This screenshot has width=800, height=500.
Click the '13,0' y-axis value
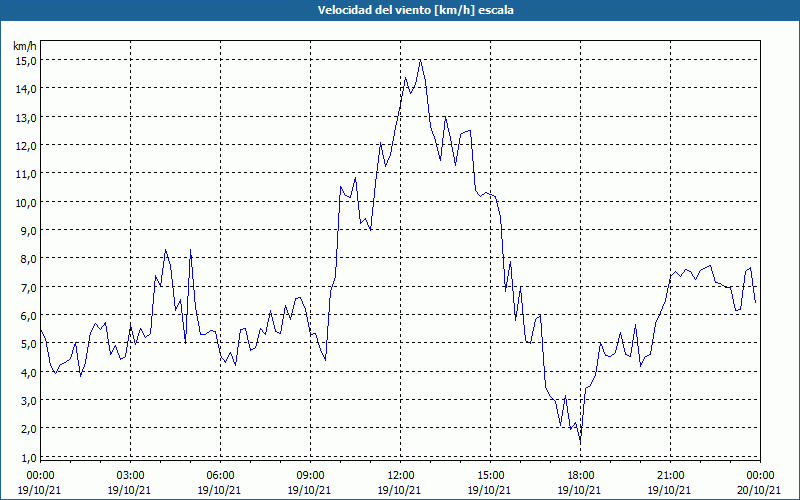(x=26, y=117)
